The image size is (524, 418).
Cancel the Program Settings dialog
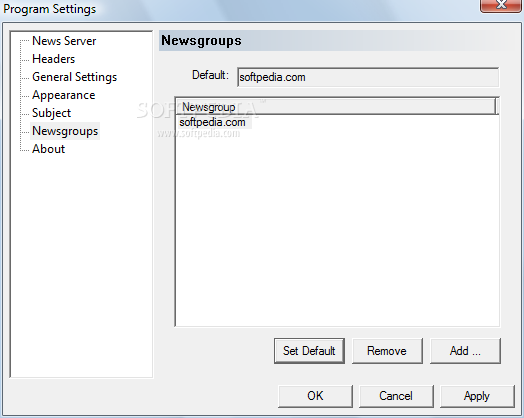click(396, 396)
